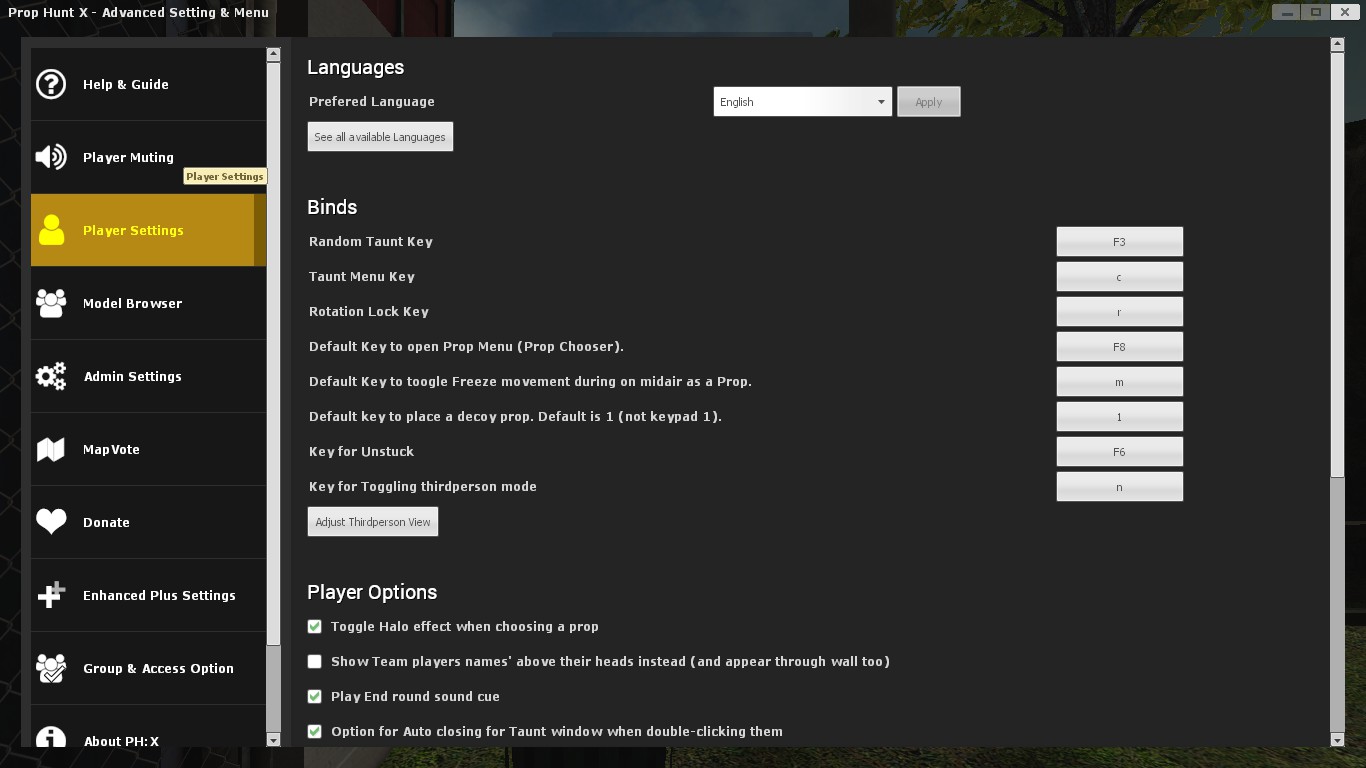Open Adjust Thirdperson View settings
The width and height of the screenshot is (1366, 768).
click(372, 521)
